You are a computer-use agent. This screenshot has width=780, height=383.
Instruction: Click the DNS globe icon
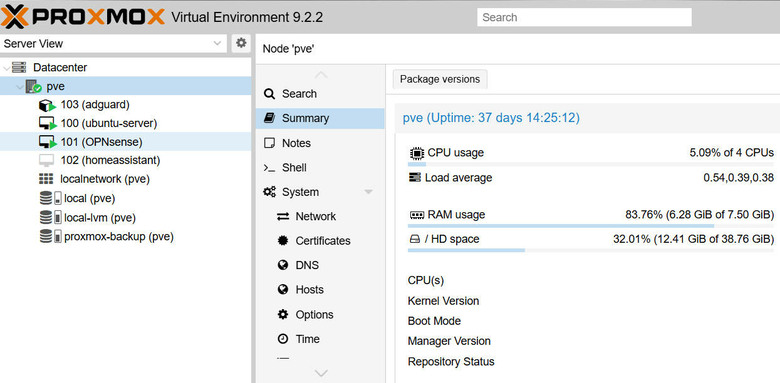(x=283, y=265)
